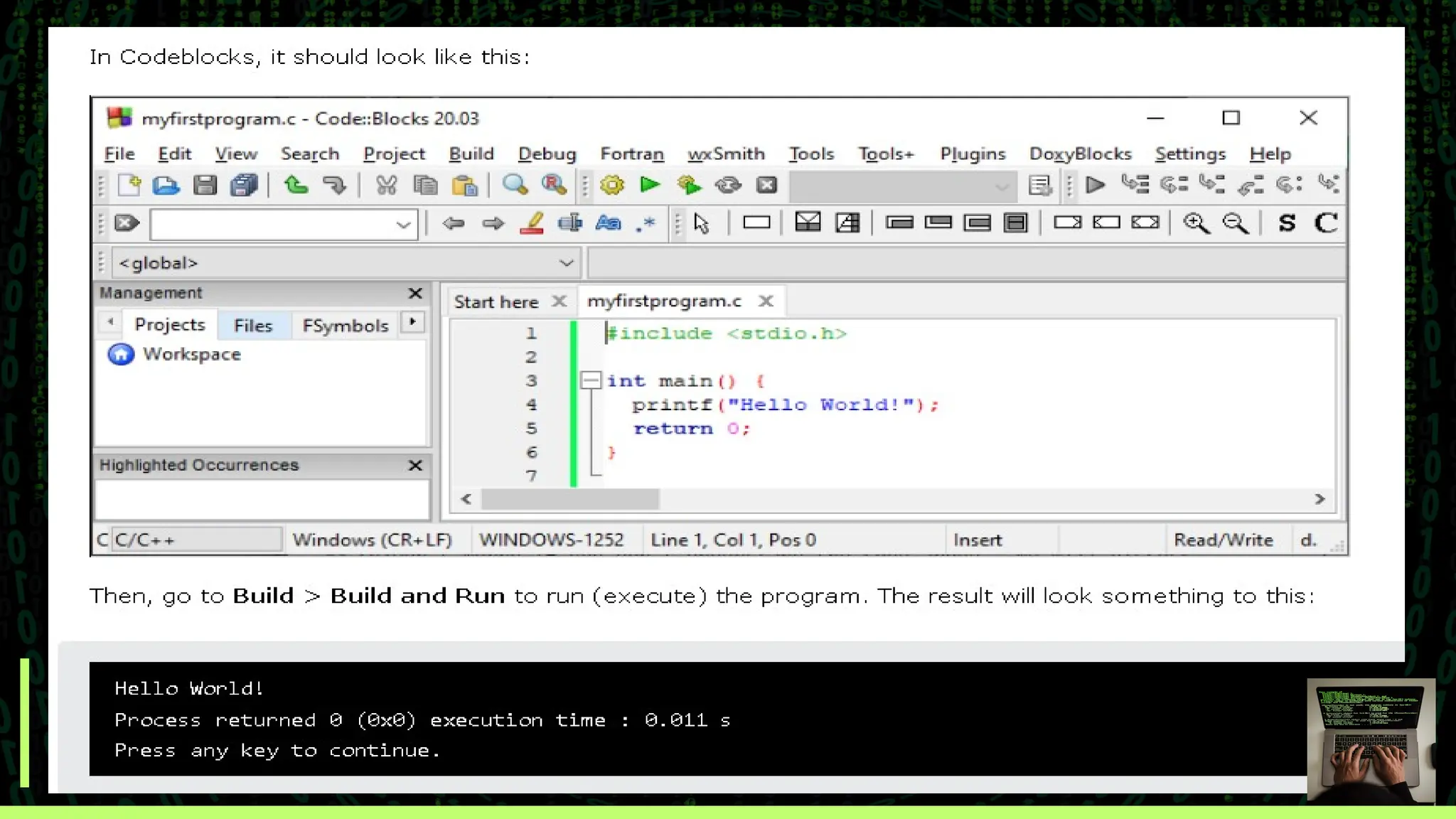
Task: Close the Start here tab
Action: tap(560, 301)
